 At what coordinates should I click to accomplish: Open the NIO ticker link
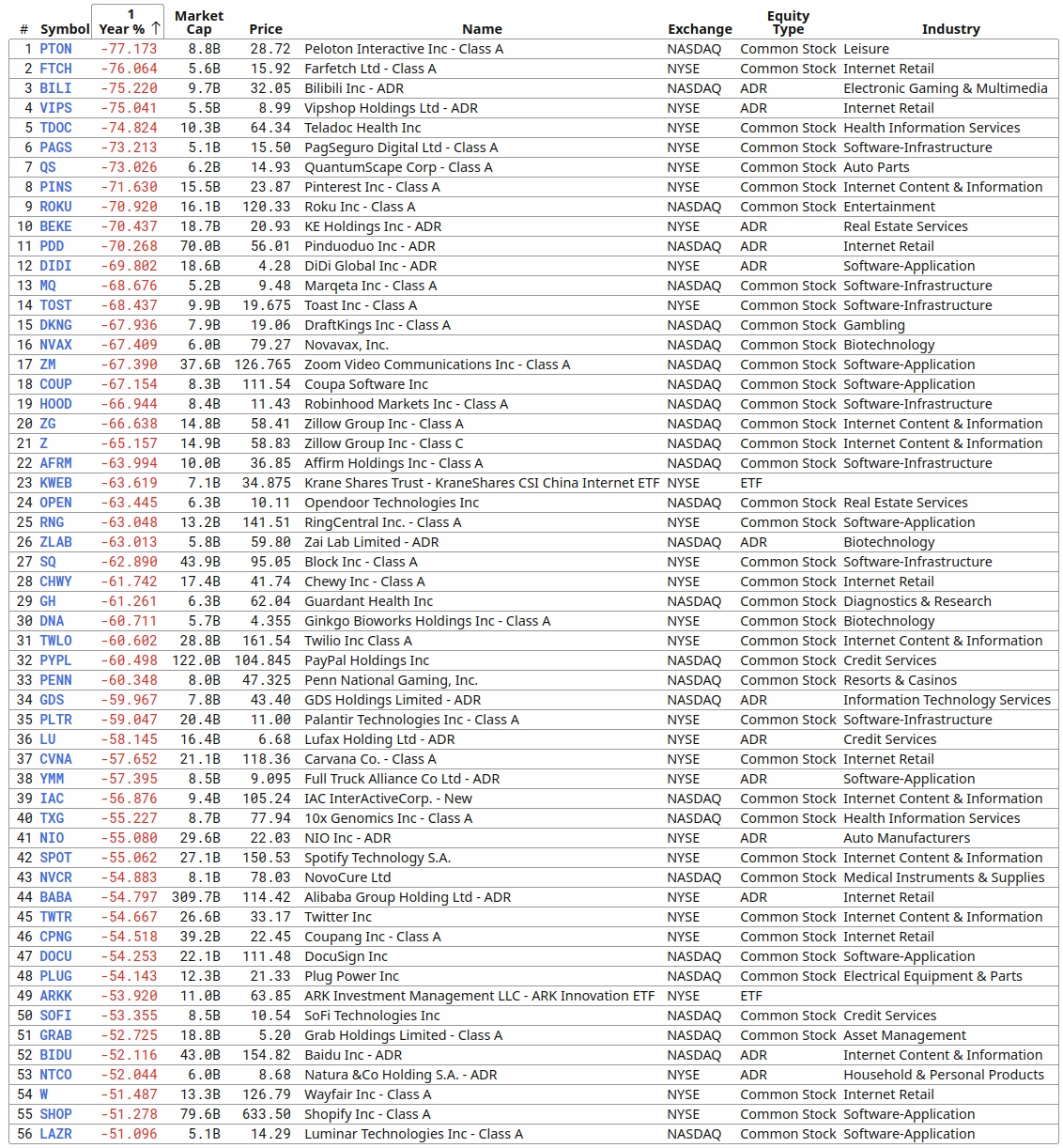[52, 838]
